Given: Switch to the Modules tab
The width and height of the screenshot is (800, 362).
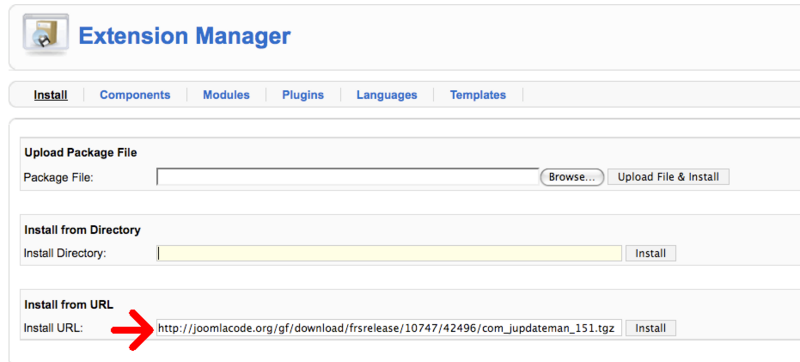Looking at the screenshot, I should tap(226, 95).
